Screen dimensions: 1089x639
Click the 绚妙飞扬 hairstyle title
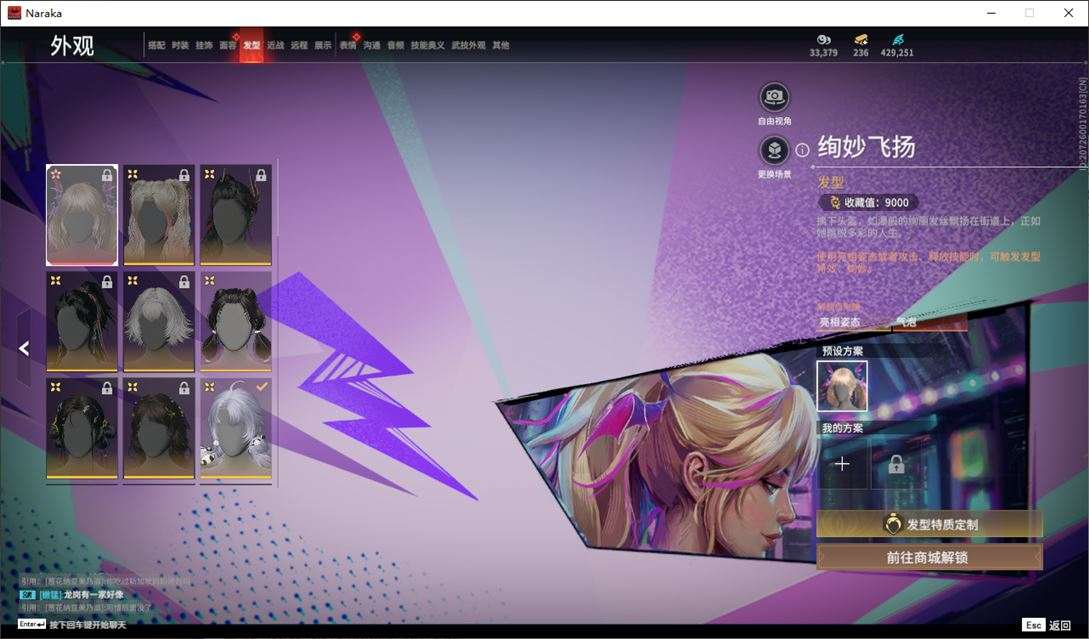tap(867, 147)
